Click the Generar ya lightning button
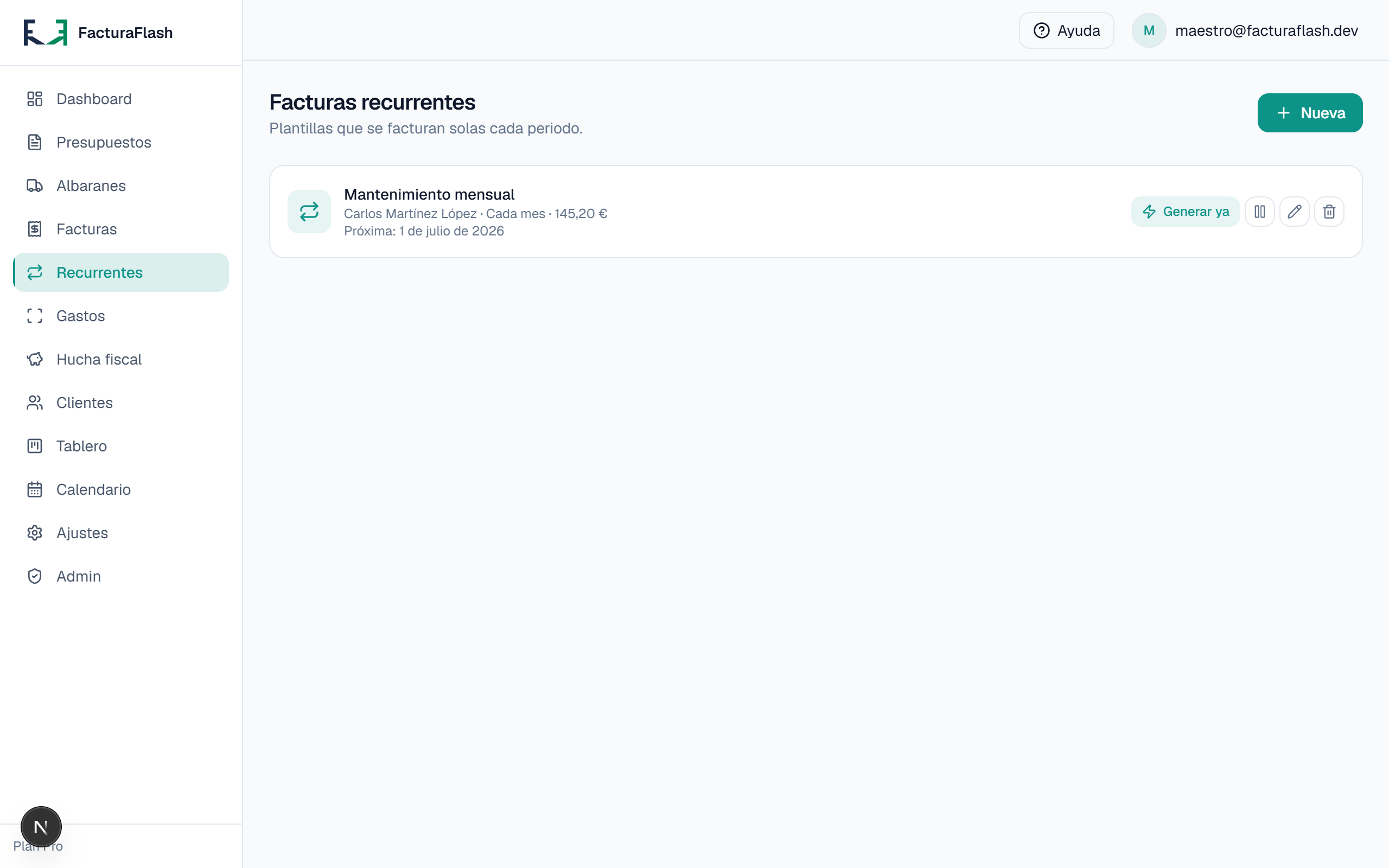Screen dimensions: 1389x868 1185,212
